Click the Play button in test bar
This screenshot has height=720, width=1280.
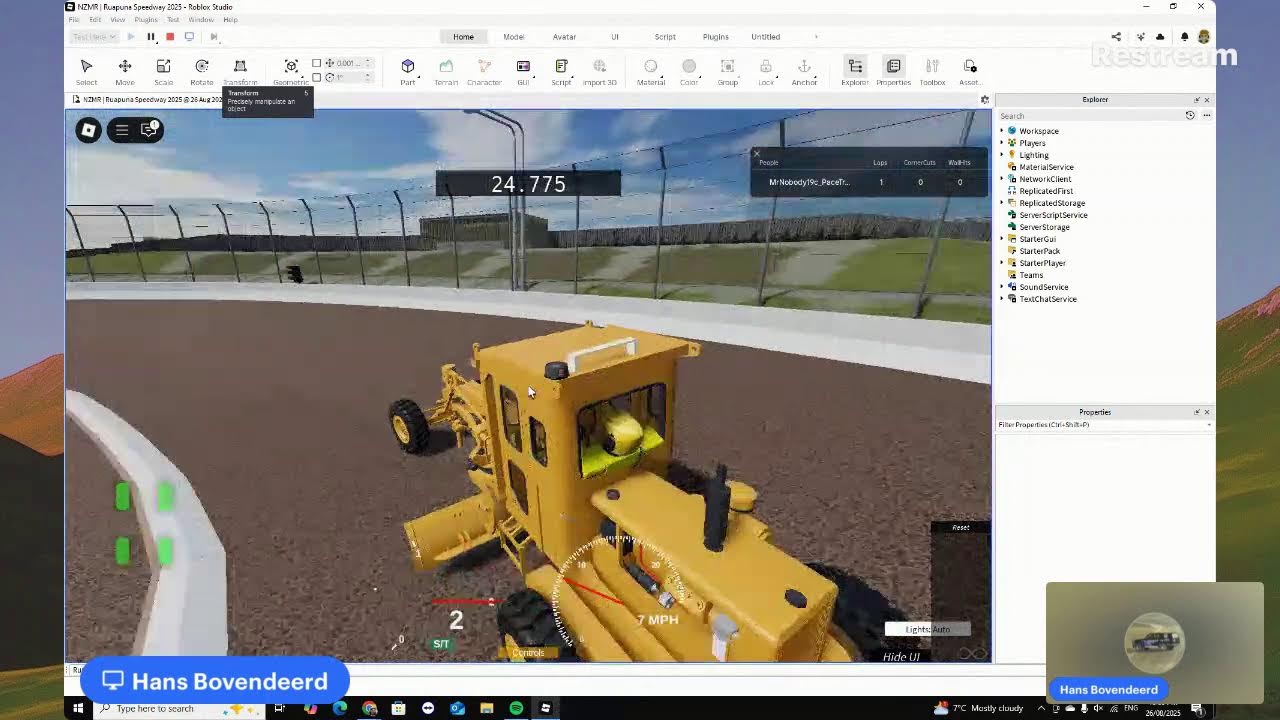[x=131, y=37]
